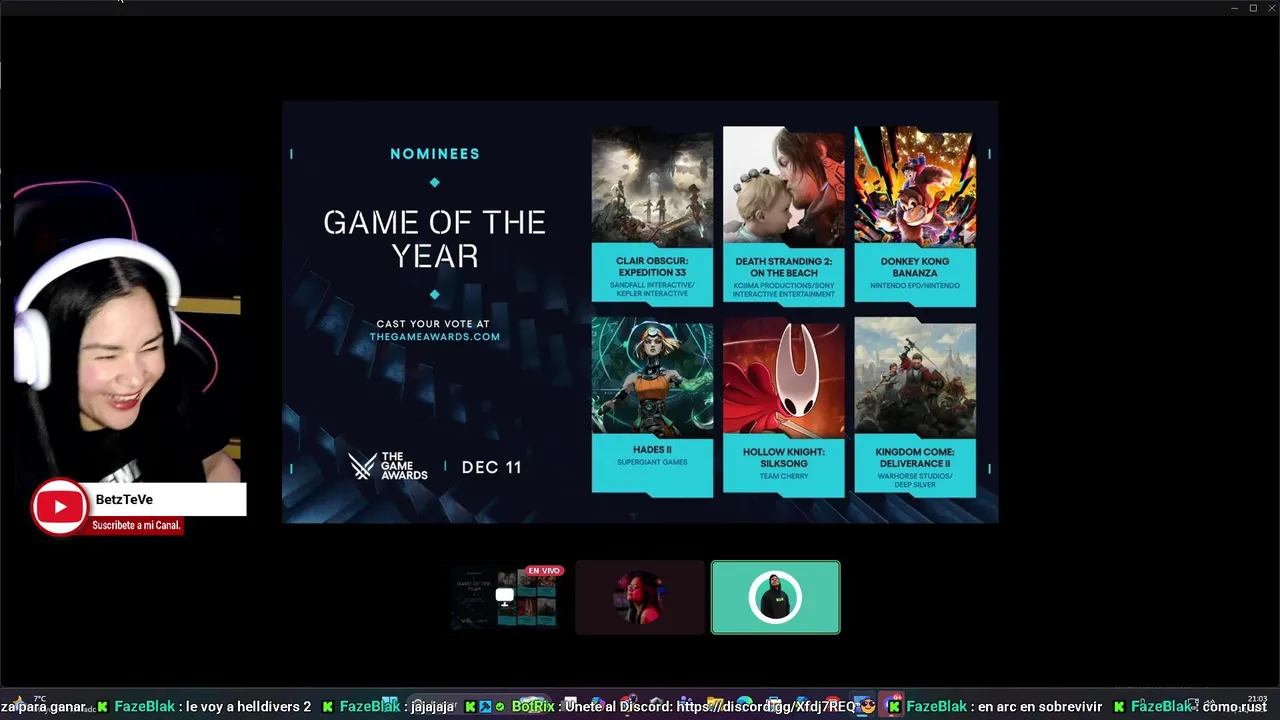1280x720 pixels.
Task: Click the NOMINEES heading
Action: click(x=435, y=154)
